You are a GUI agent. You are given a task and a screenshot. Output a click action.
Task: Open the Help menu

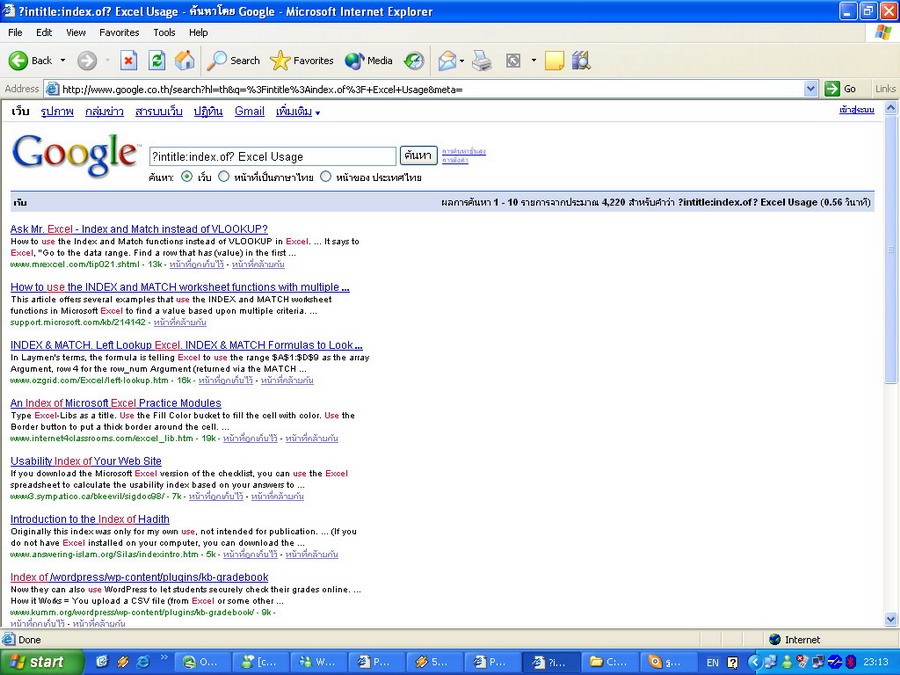click(x=198, y=33)
